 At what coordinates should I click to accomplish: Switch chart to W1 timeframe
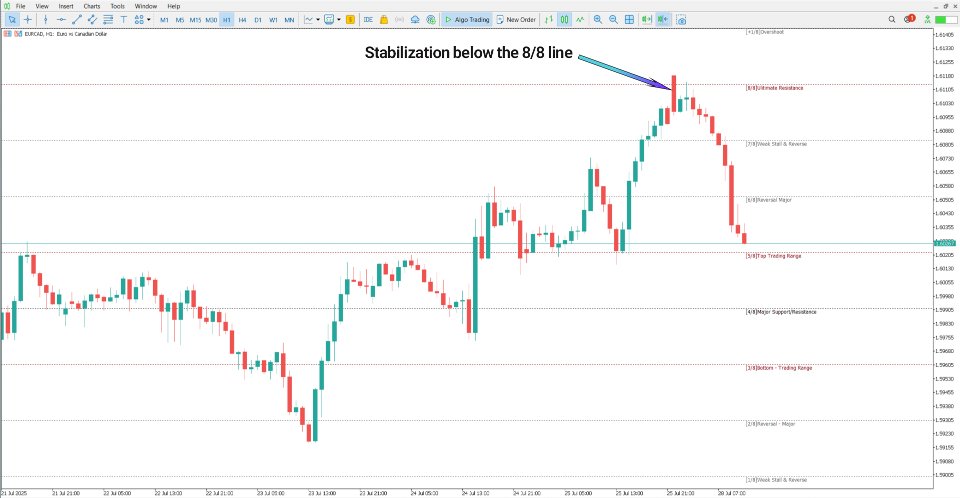[x=273, y=20]
